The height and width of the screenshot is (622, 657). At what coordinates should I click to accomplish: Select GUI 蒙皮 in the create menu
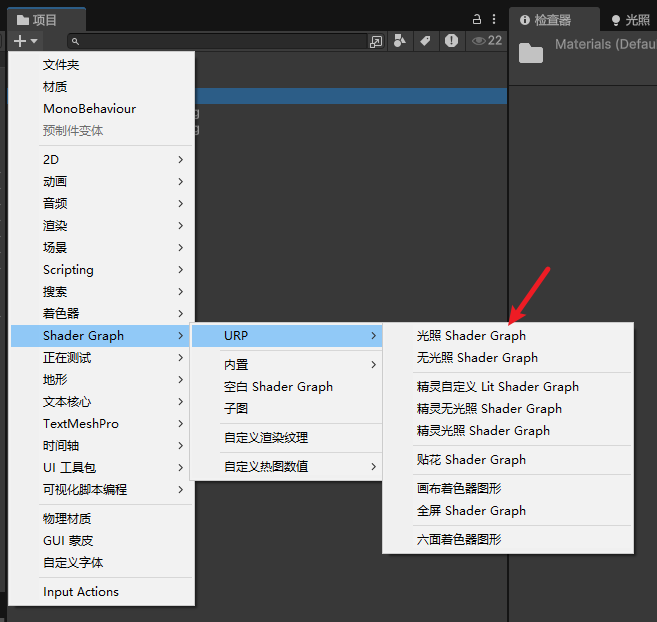(x=101, y=541)
